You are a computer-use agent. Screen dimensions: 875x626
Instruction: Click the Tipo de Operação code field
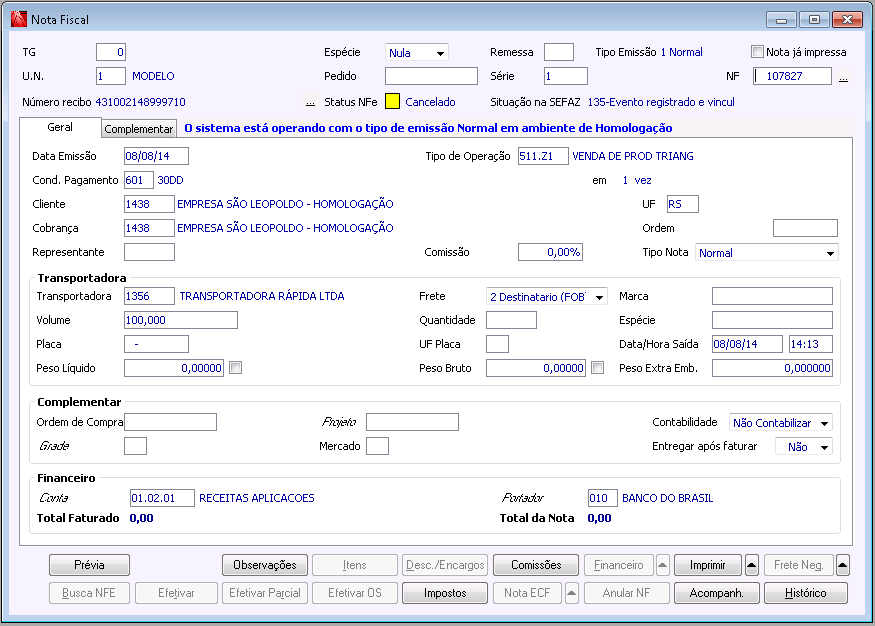(x=543, y=156)
